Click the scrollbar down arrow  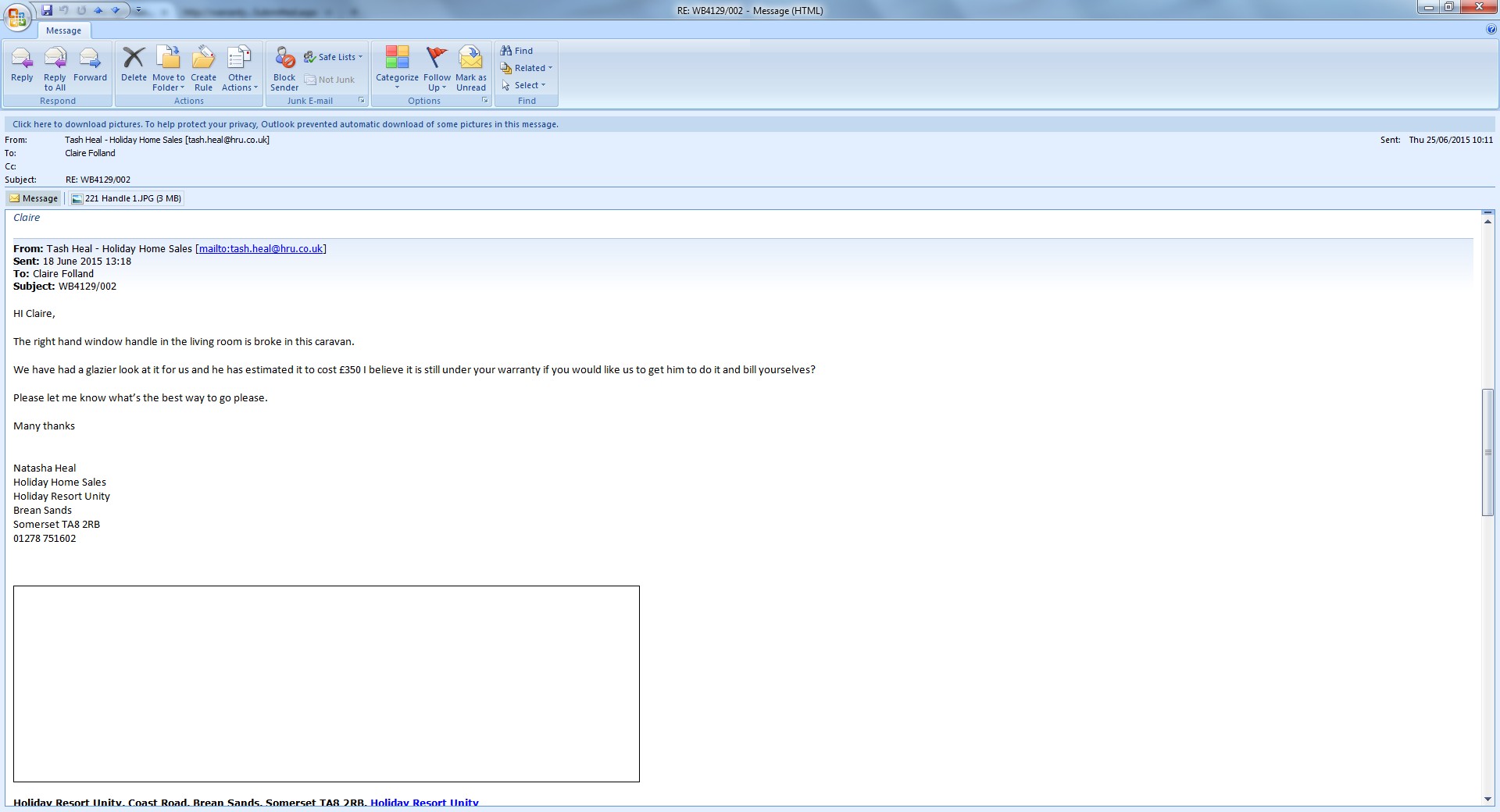pyautogui.click(x=1487, y=800)
